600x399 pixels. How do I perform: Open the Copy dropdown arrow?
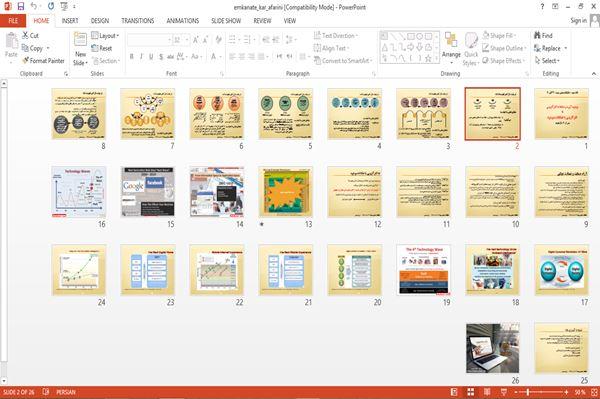point(48,48)
